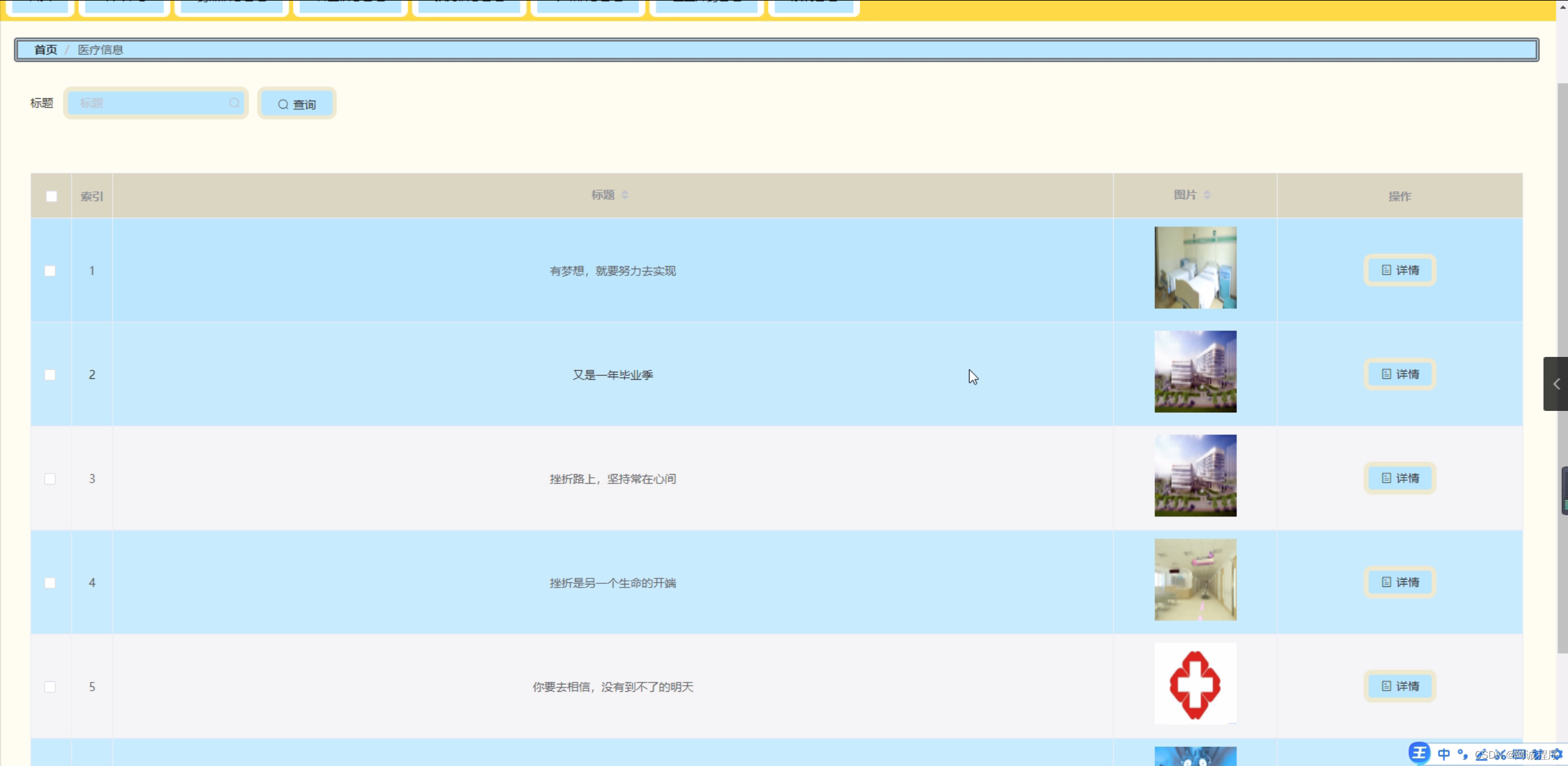Screen dimensions: 1568x766
Task: Open 详情 for row 1
Action: pos(1400,270)
